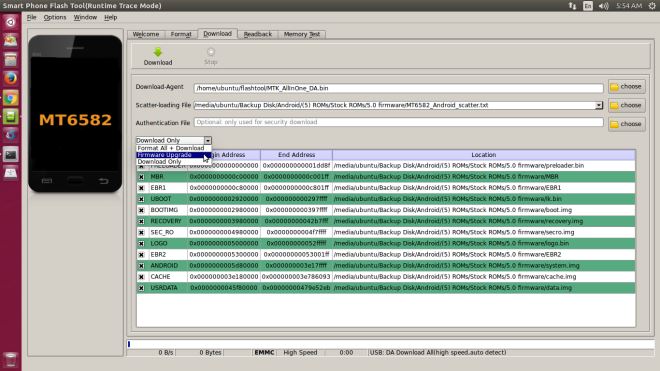
Task: Click the Authentication File input field
Action: pos(399,122)
